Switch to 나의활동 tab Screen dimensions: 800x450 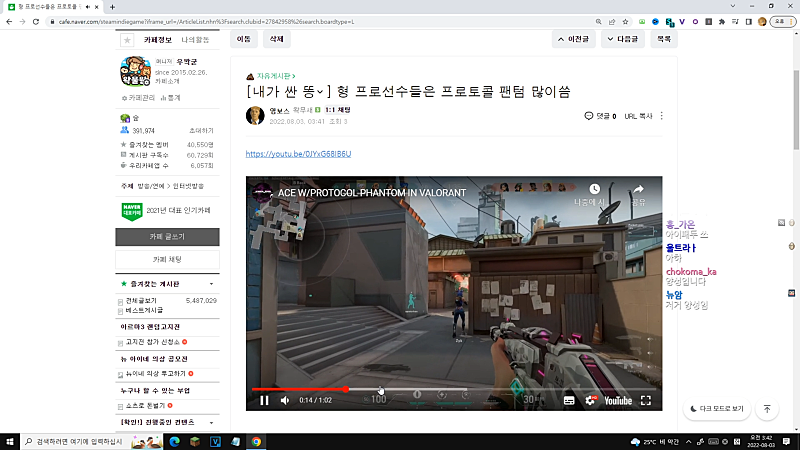pyautogui.click(x=195, y=40)
